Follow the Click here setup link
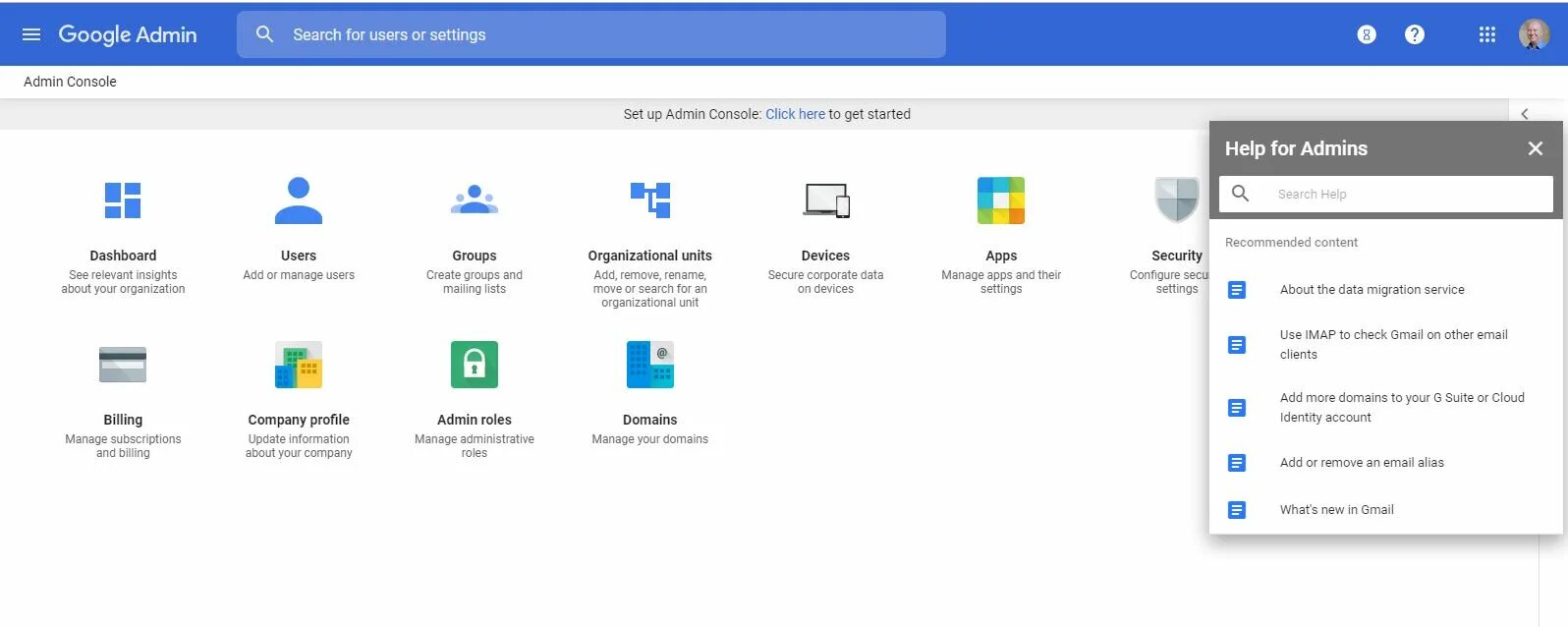 795,114
